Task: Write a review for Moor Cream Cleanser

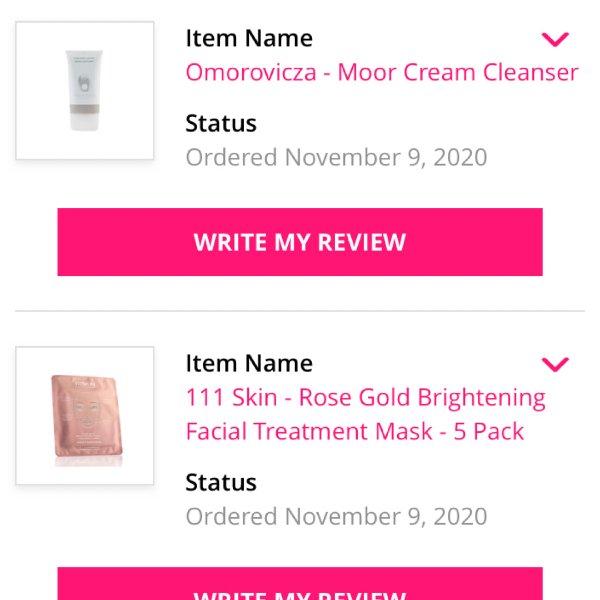Action: click(x=300, y=242)
